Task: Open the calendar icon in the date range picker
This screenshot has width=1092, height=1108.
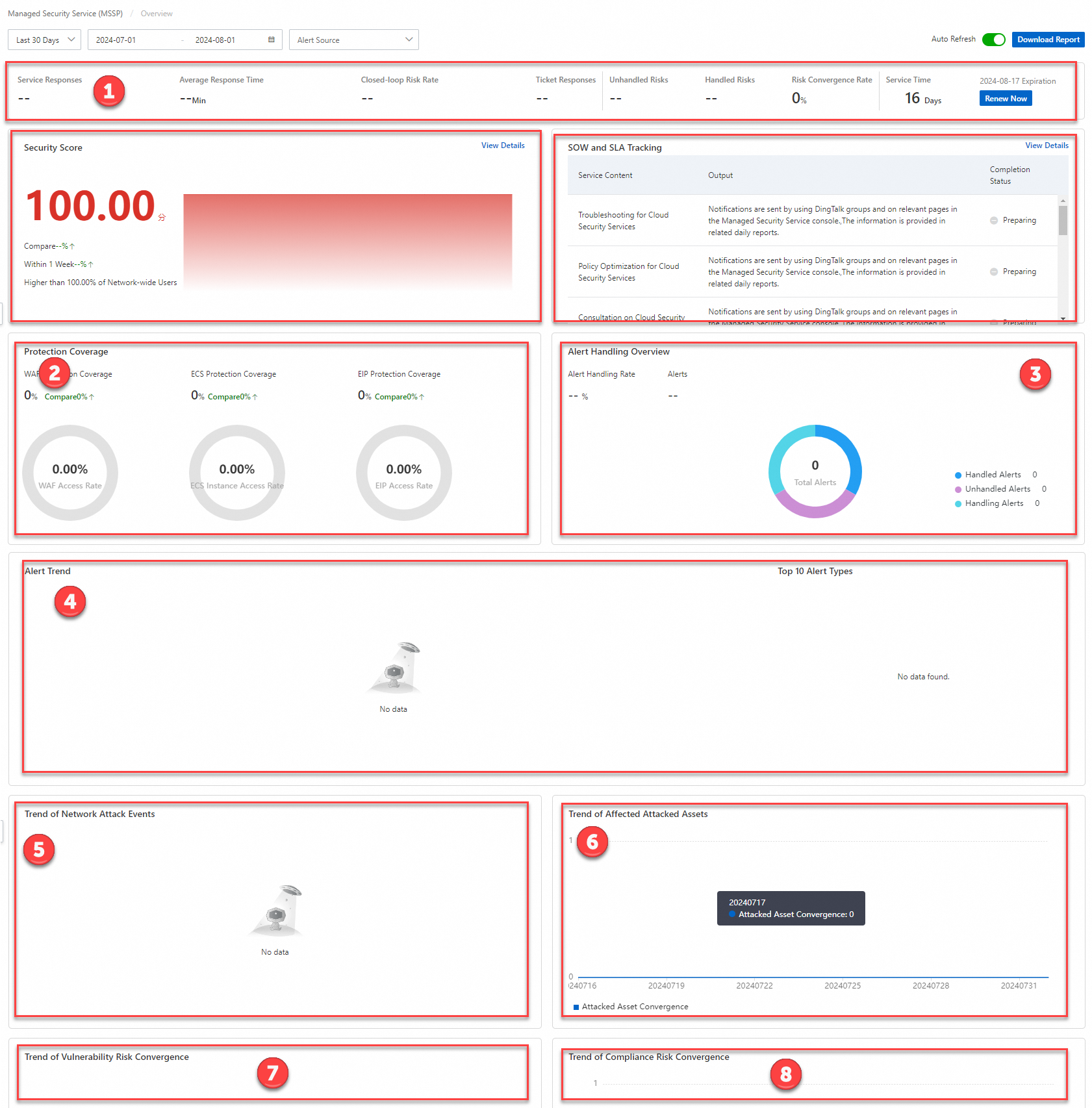Action: [272, 40]
